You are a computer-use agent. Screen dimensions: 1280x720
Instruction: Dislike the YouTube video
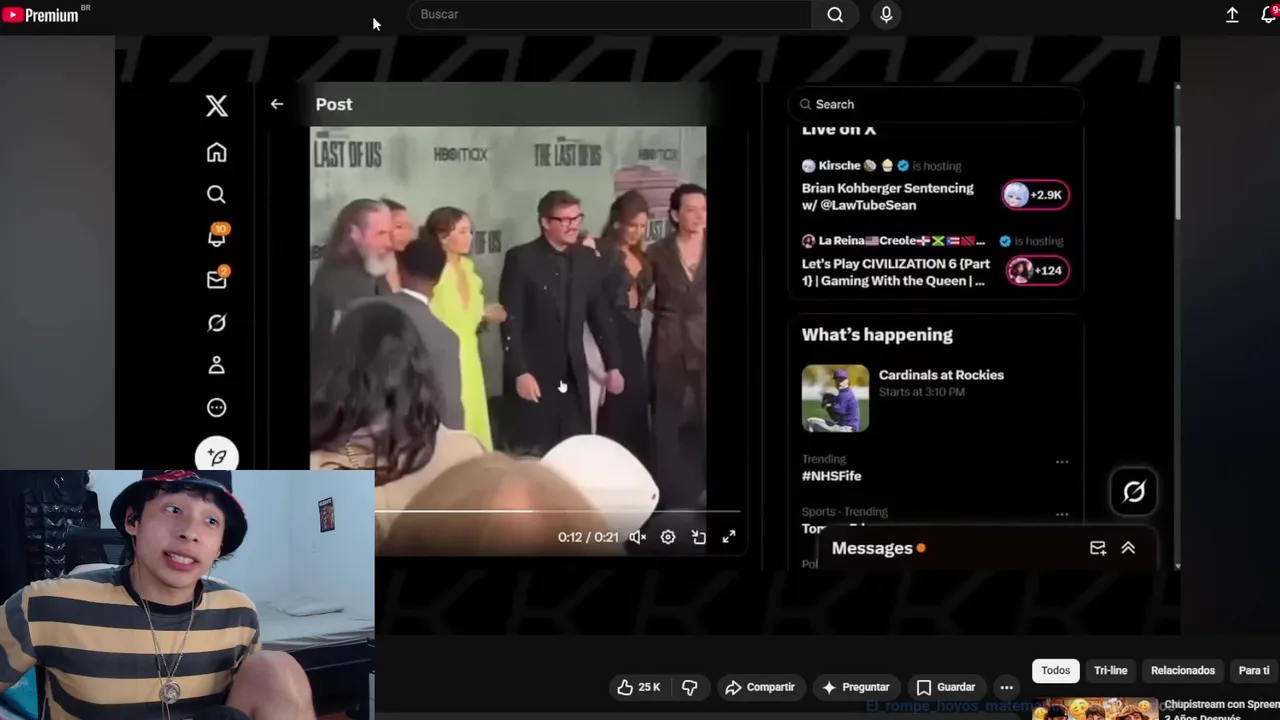click(689, 687)
